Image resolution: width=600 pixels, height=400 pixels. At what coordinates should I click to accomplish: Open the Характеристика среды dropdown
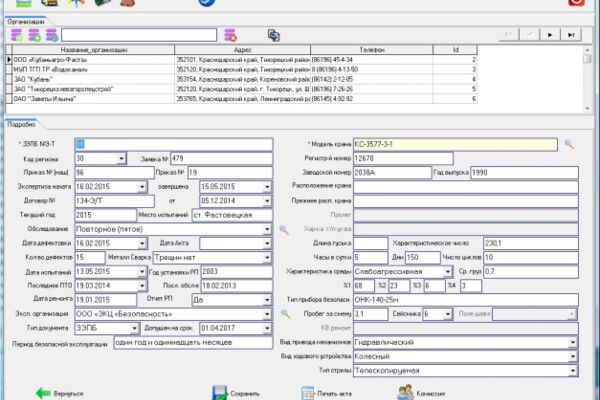(448, 272)
